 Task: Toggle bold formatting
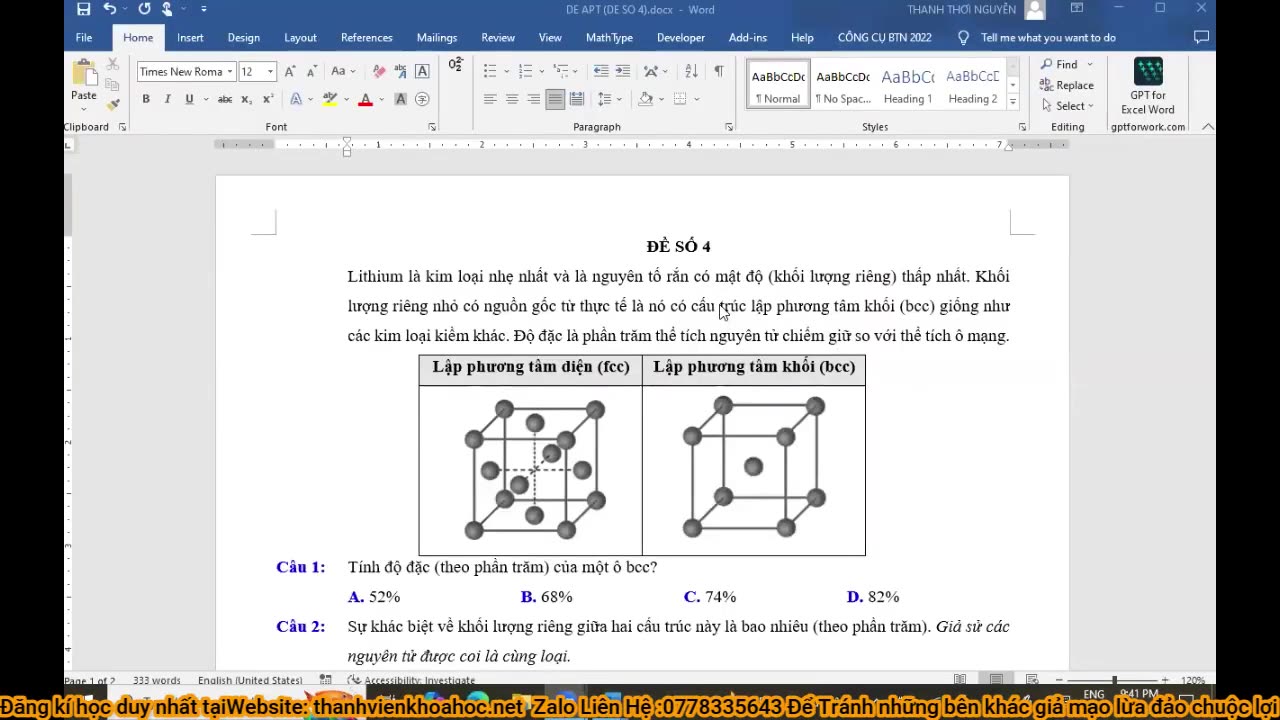[146, 99]
